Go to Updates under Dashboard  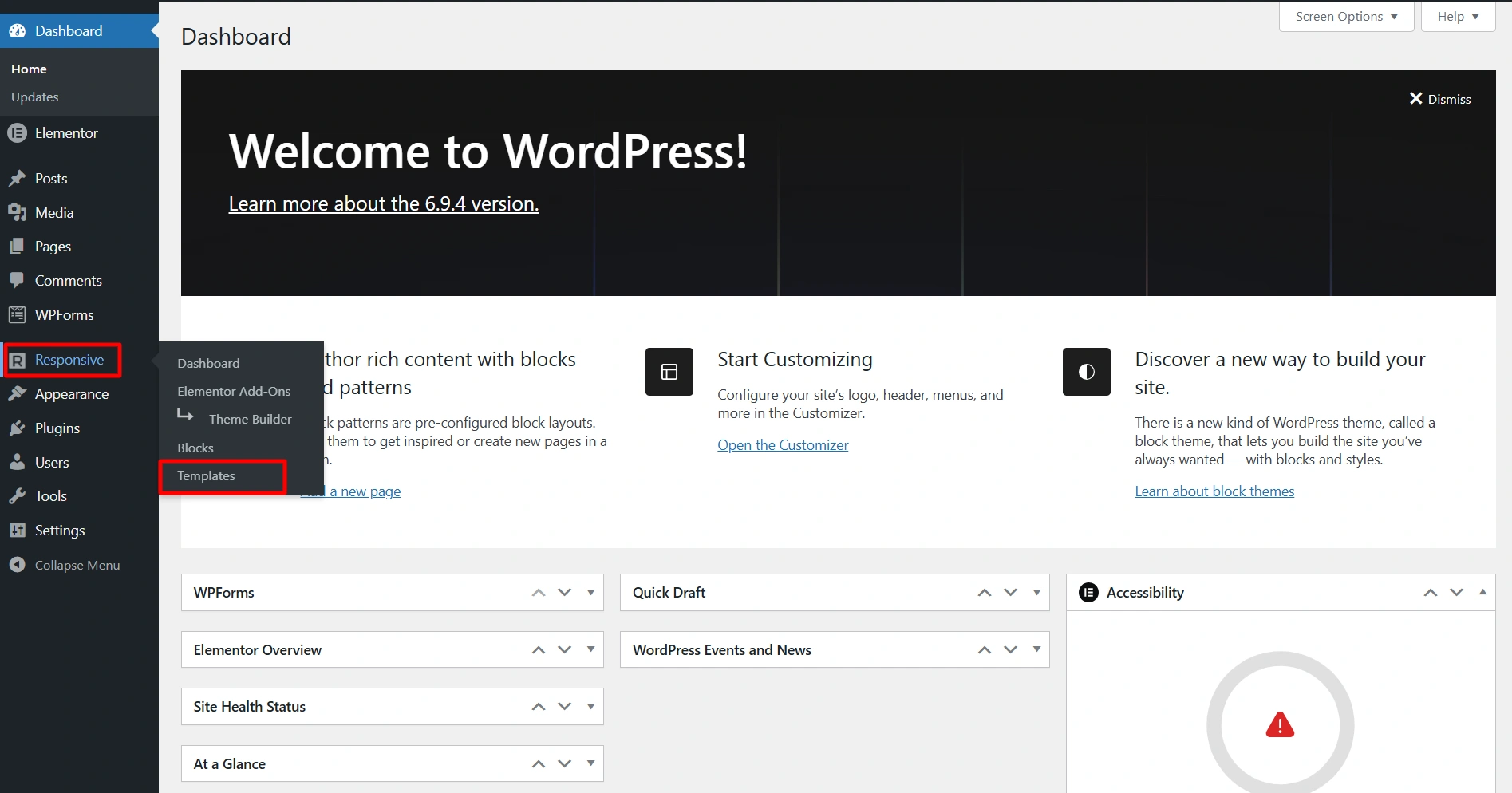click(x=35, y=97)
